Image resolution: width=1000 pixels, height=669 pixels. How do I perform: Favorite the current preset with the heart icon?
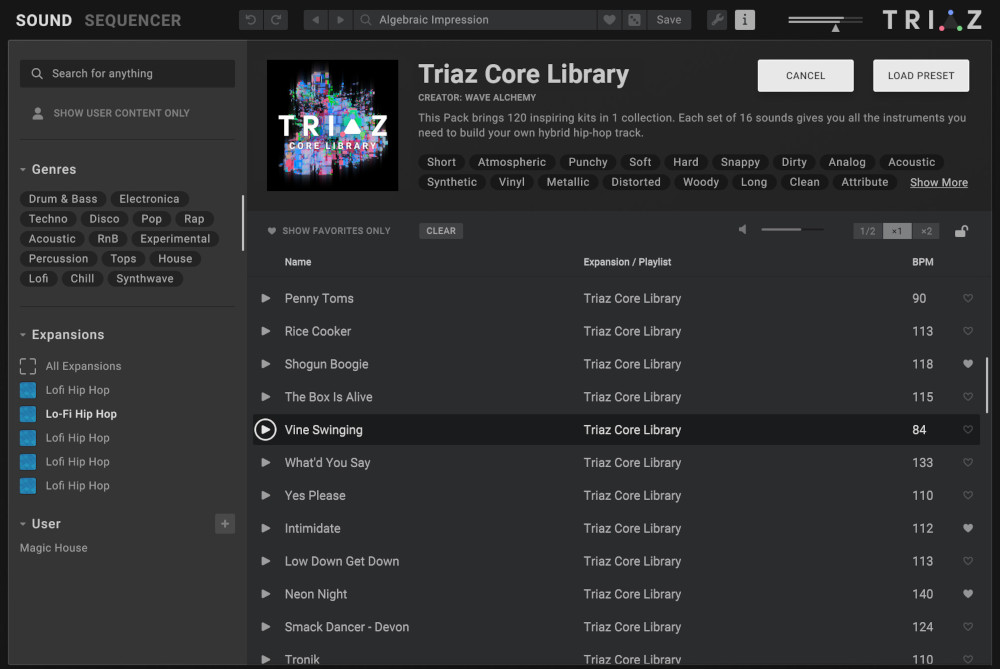(x=610, y=19)
